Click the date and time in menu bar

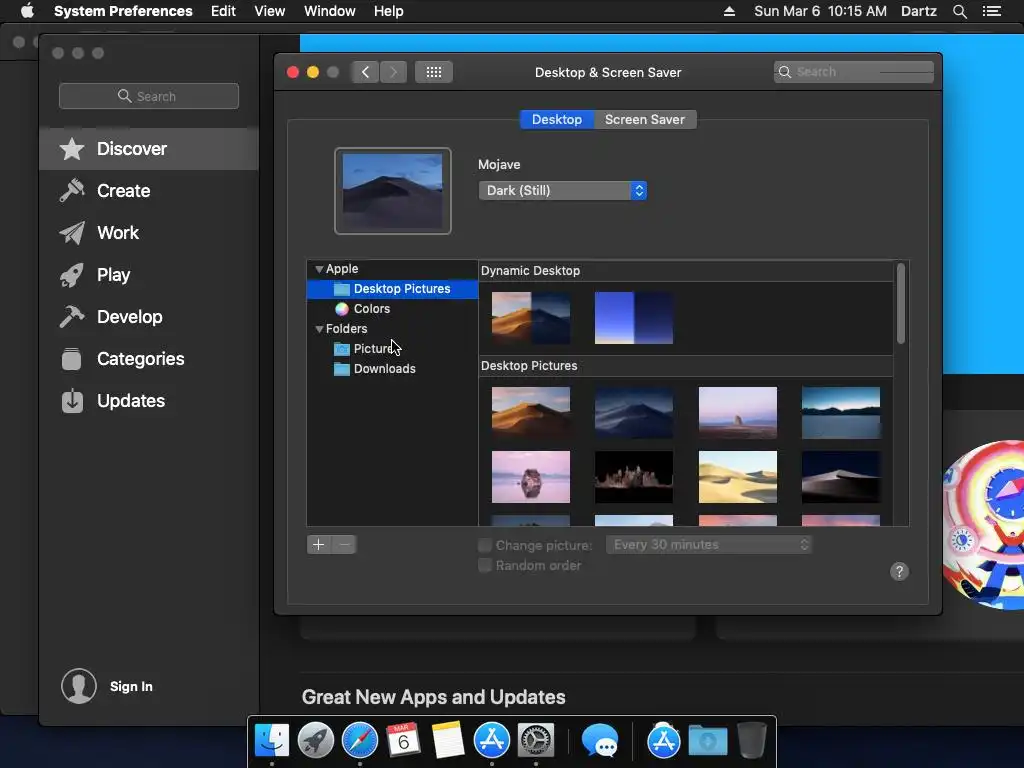(x=820, y=11)
